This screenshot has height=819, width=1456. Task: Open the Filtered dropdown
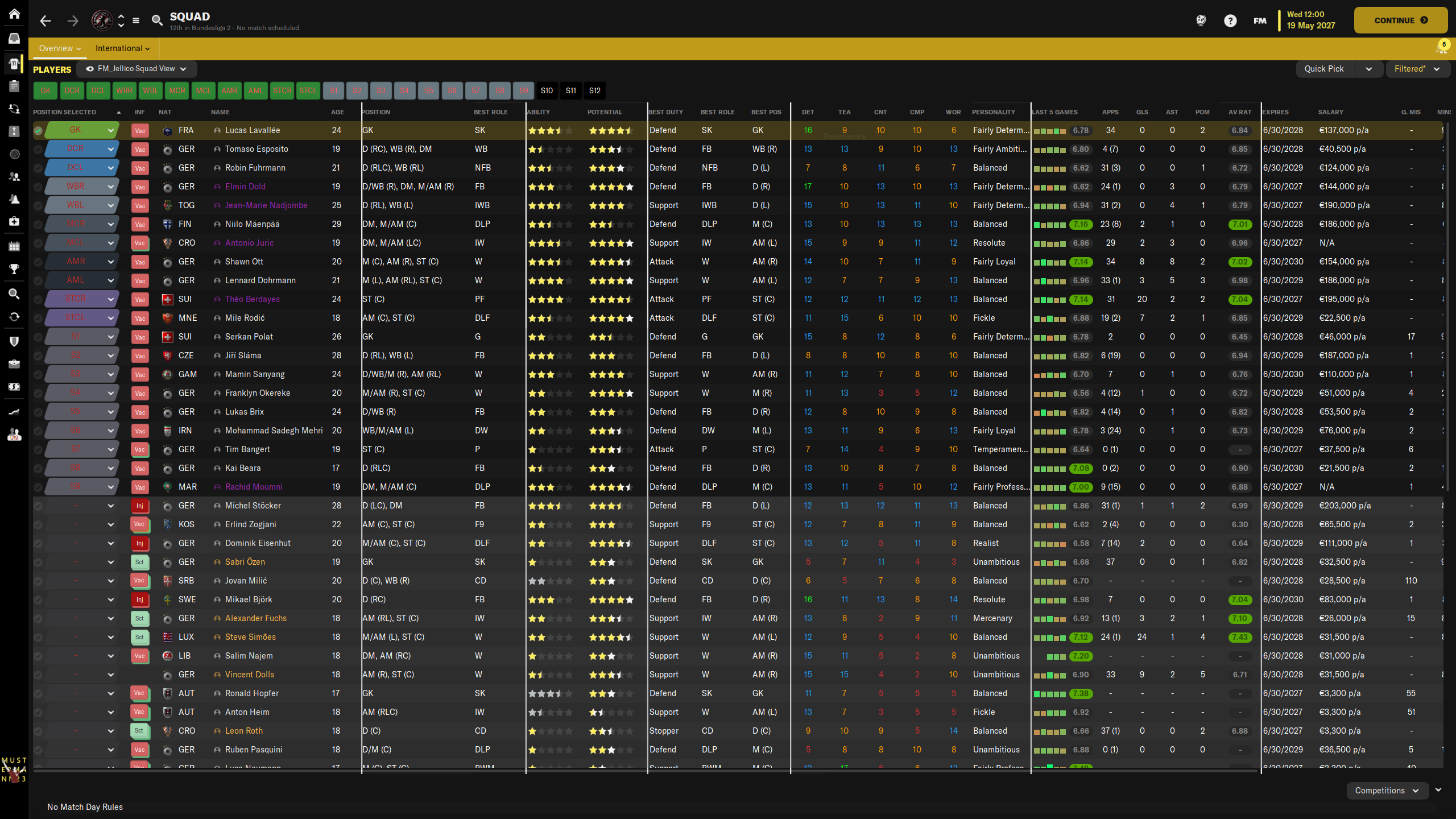tap(1416, 69)
